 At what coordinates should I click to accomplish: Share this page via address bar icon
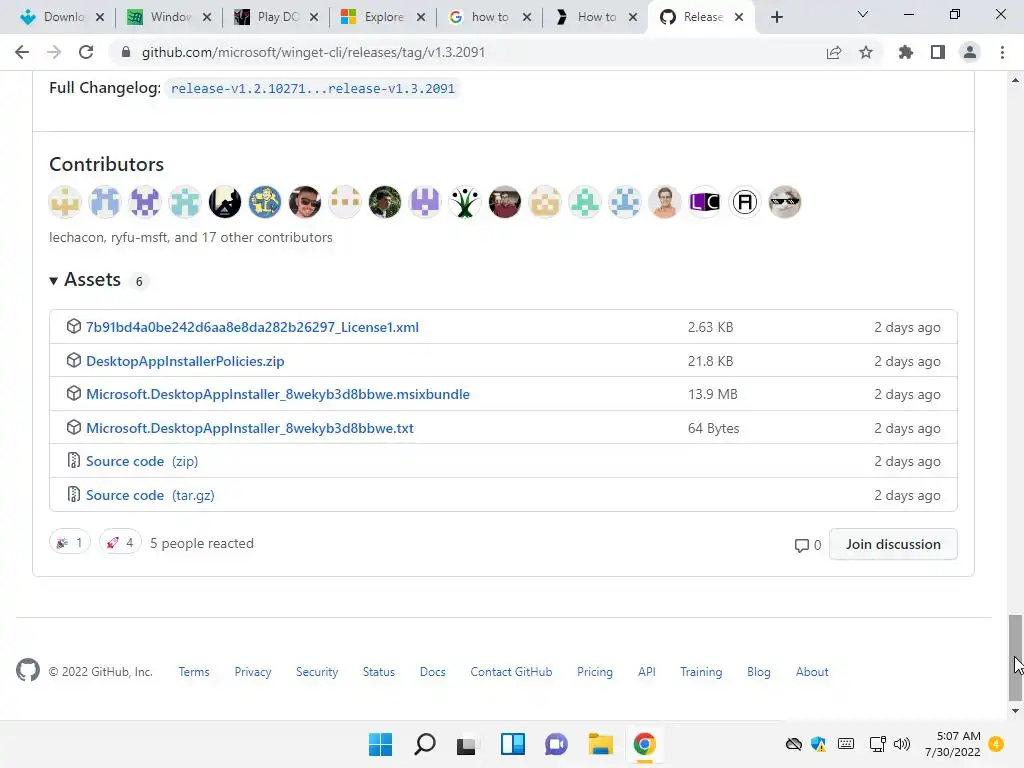point(833,52)
